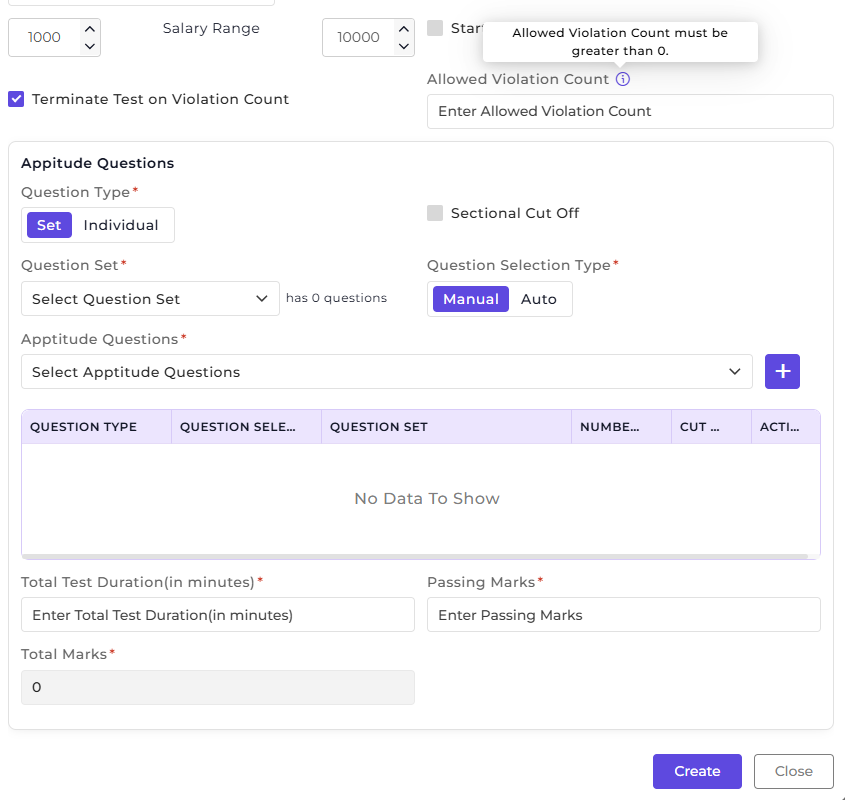Switch question type to Individual
This screenshot has height=800, width=845.
[121, 225]
